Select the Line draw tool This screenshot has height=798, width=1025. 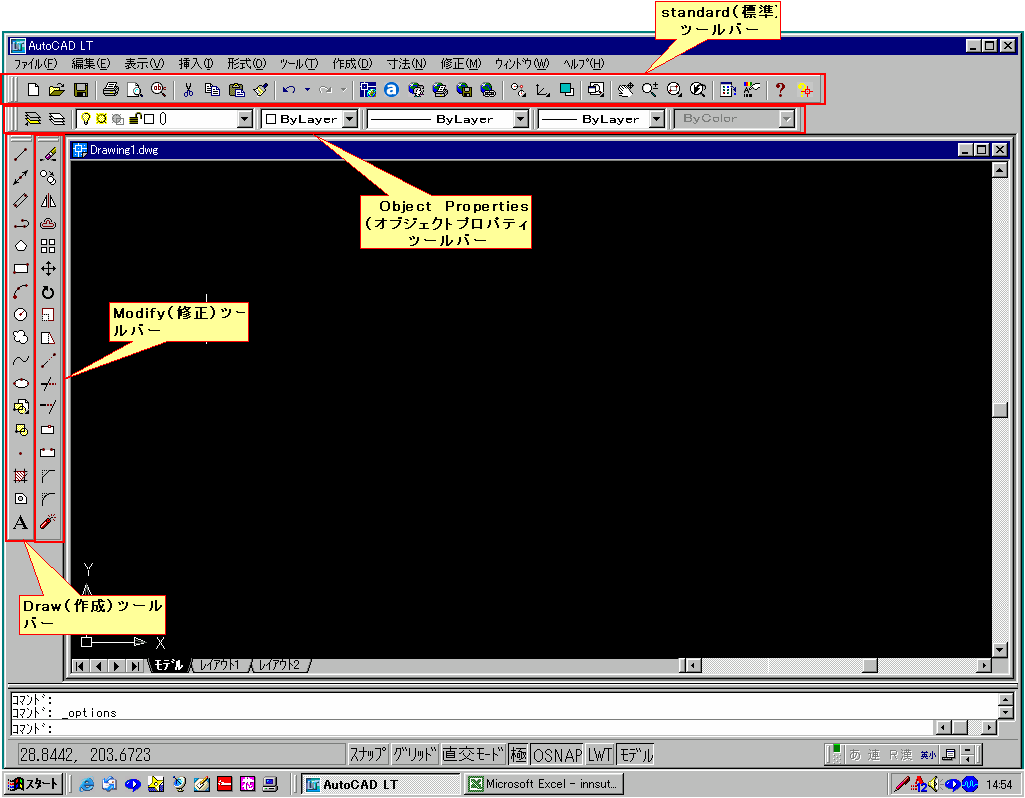(21, 154)
